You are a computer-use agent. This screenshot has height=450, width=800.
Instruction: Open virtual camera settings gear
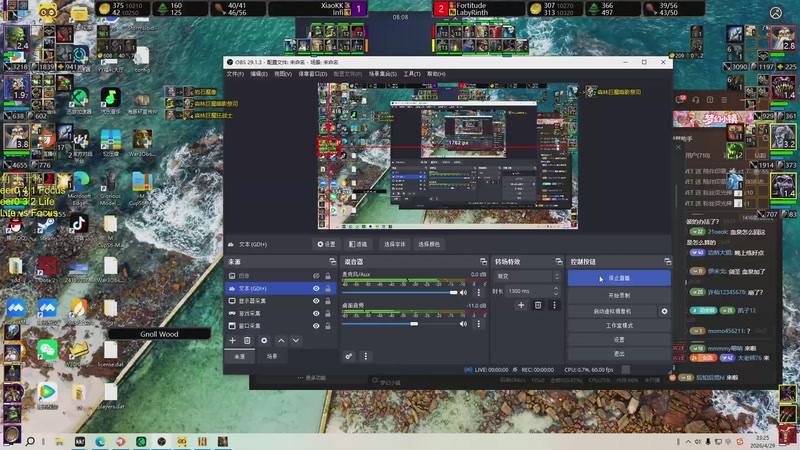[x=664, y=311]
